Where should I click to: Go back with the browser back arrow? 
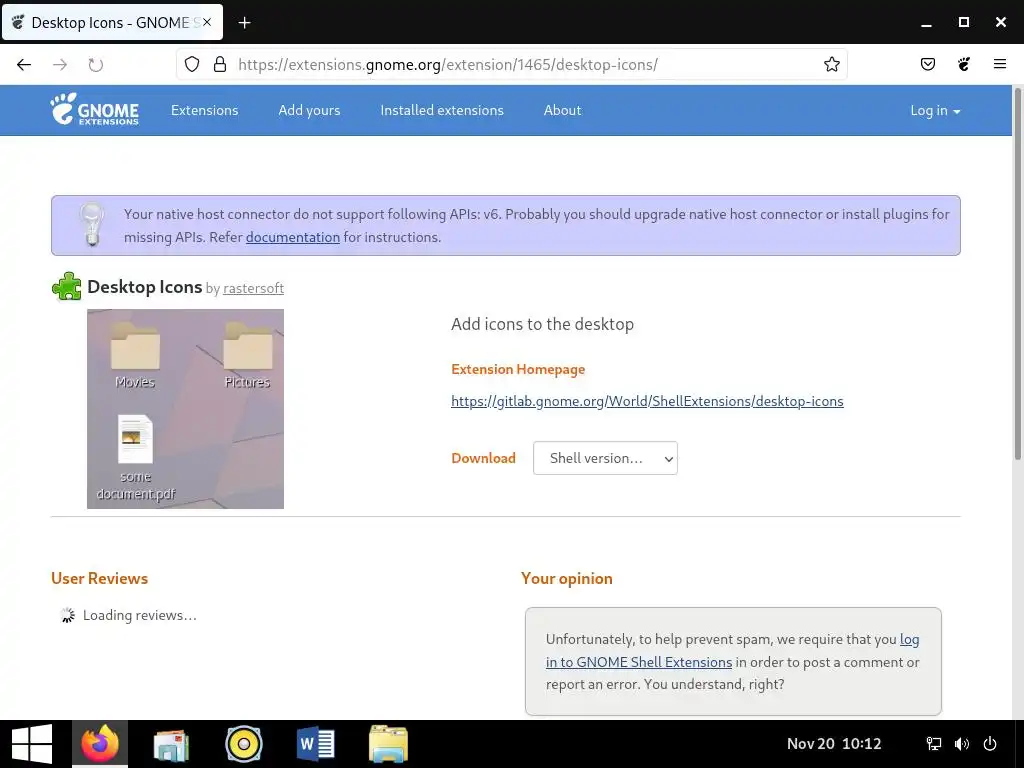[24, 64]
